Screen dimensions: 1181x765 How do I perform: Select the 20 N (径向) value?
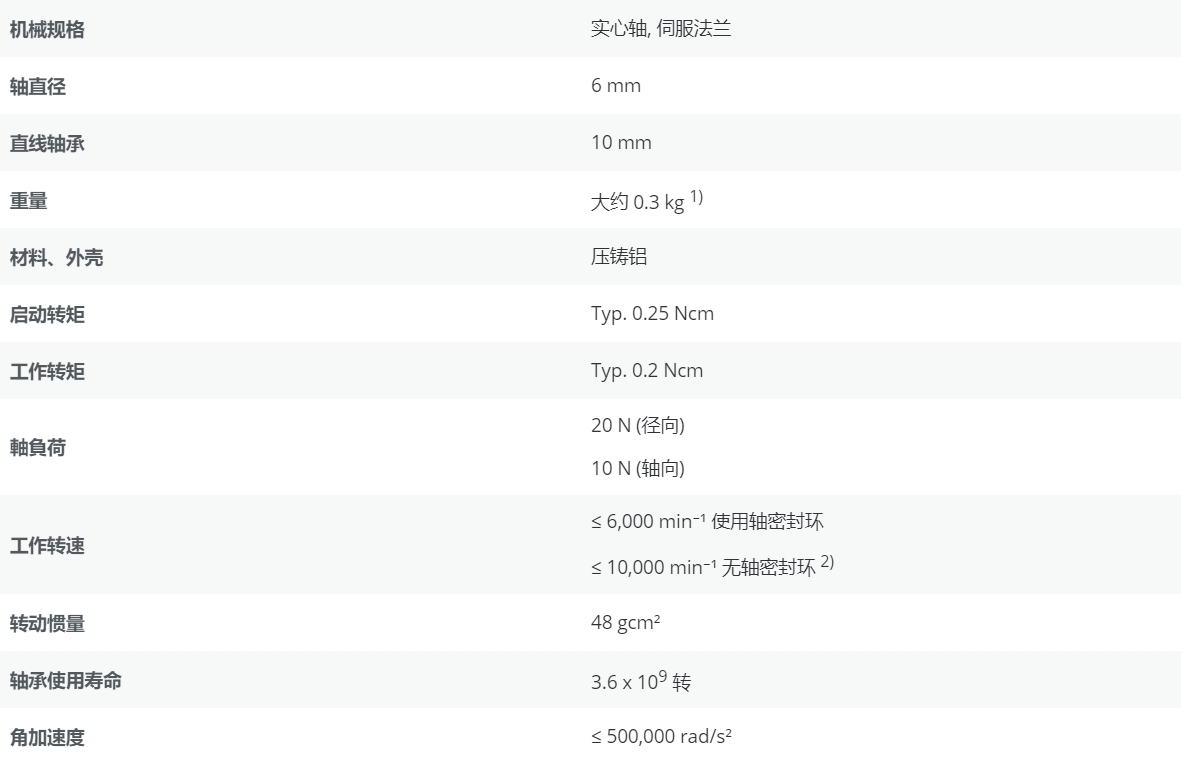pyautogui.click(x=637, y=426)
